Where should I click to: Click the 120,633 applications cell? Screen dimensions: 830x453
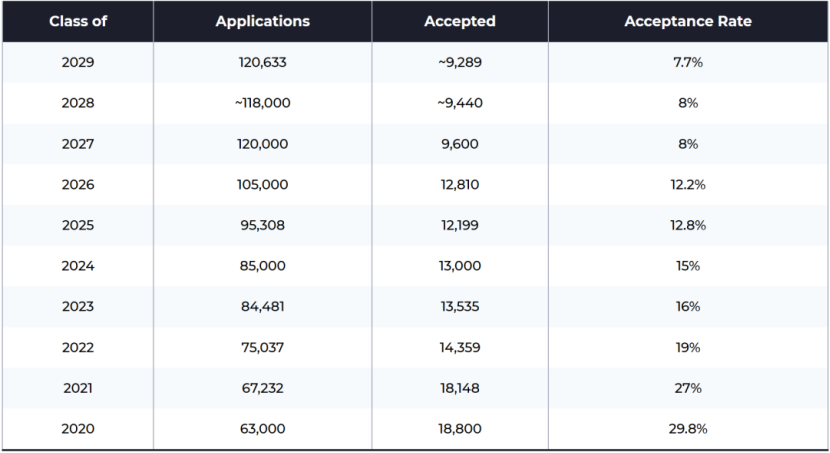click(x=262, y=62)
